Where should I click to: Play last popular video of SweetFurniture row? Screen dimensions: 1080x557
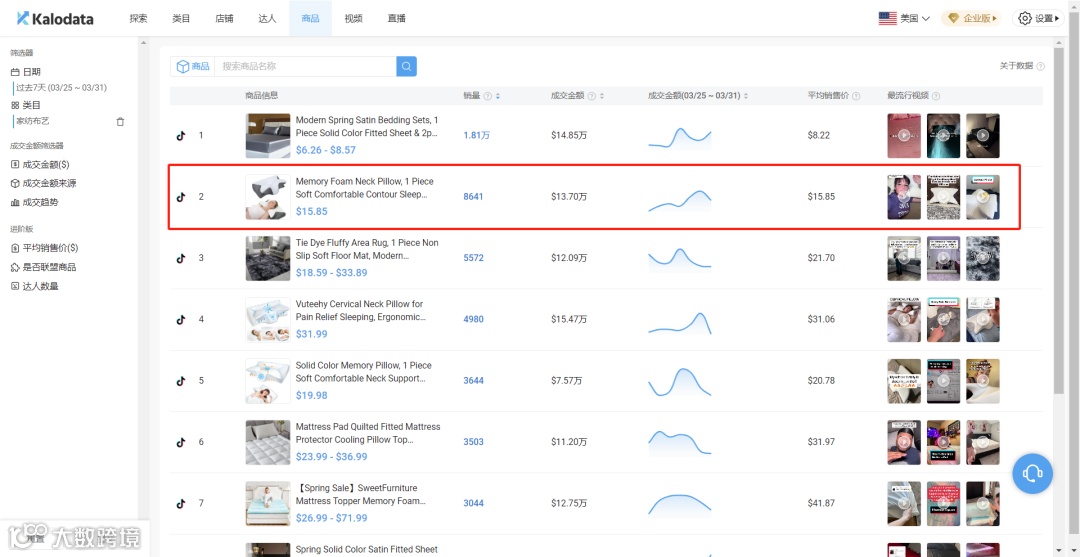tap(983, 503)
